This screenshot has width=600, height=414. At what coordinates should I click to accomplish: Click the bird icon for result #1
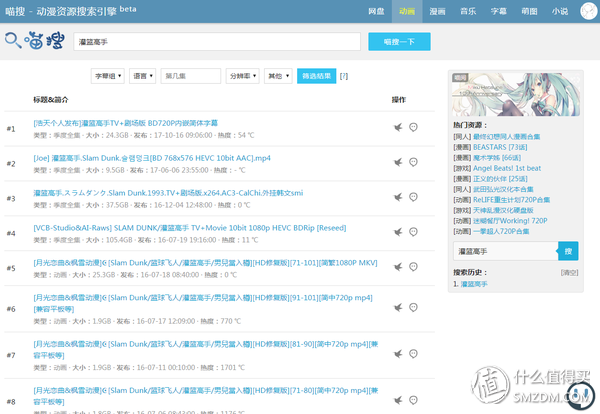pyautogui.click(x=398, y=128)
